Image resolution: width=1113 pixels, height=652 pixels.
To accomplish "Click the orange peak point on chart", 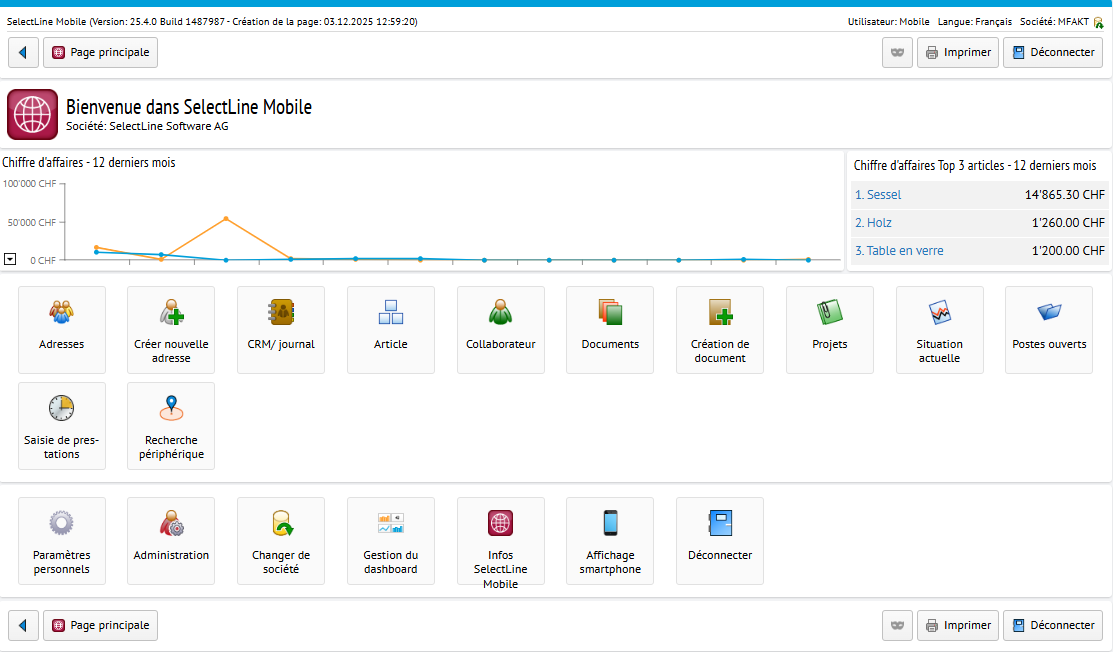I will click(x=226, y=218).
